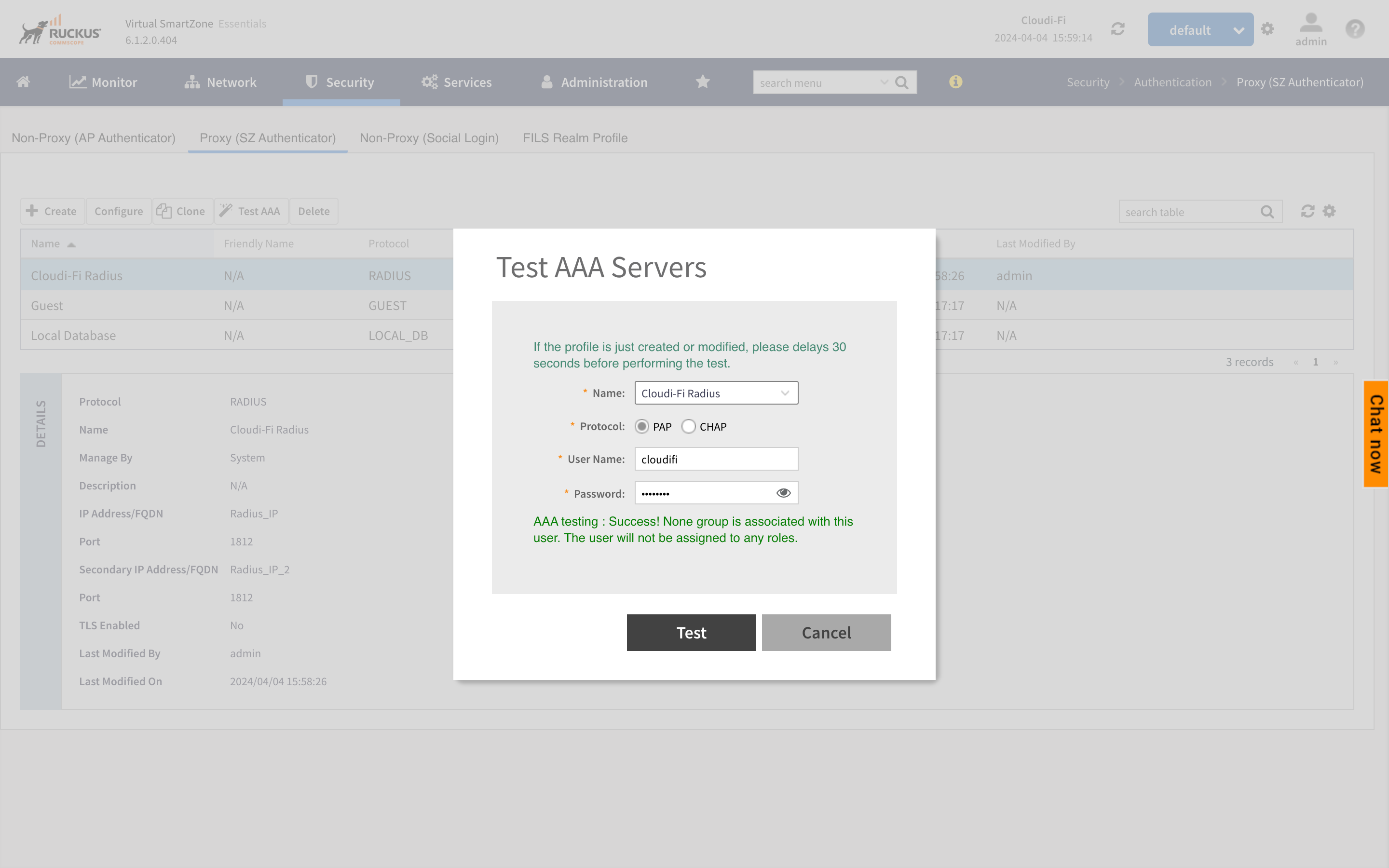Click inside the User Name field
The width and height of the screenshot is (1389, 868).
pyautogui.click(x=715, y=459)
